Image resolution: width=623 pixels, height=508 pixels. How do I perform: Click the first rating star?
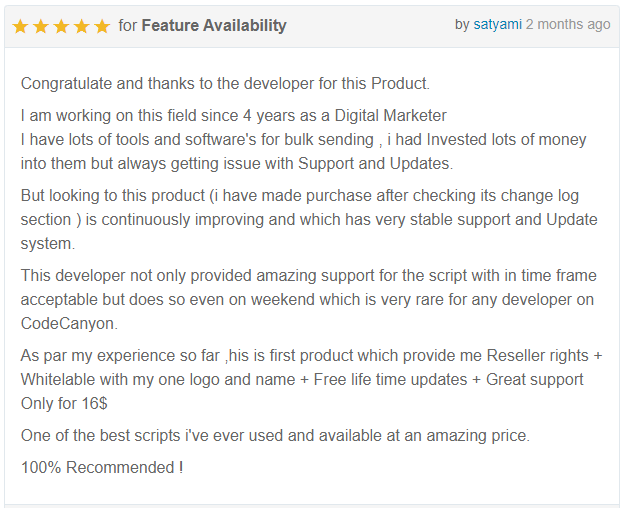coord(20,27)
